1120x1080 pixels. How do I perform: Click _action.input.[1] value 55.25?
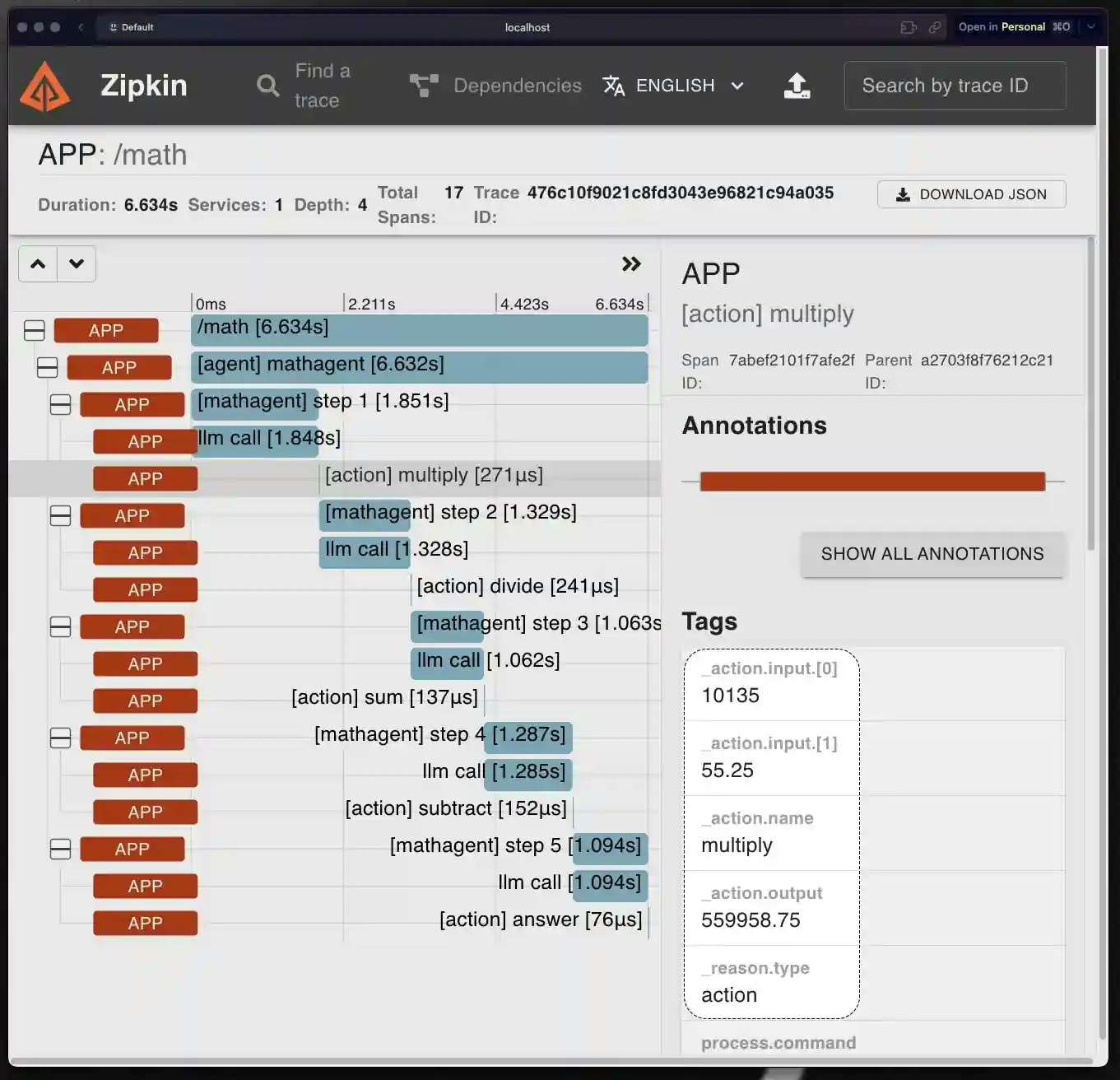[x=727, y=770]
